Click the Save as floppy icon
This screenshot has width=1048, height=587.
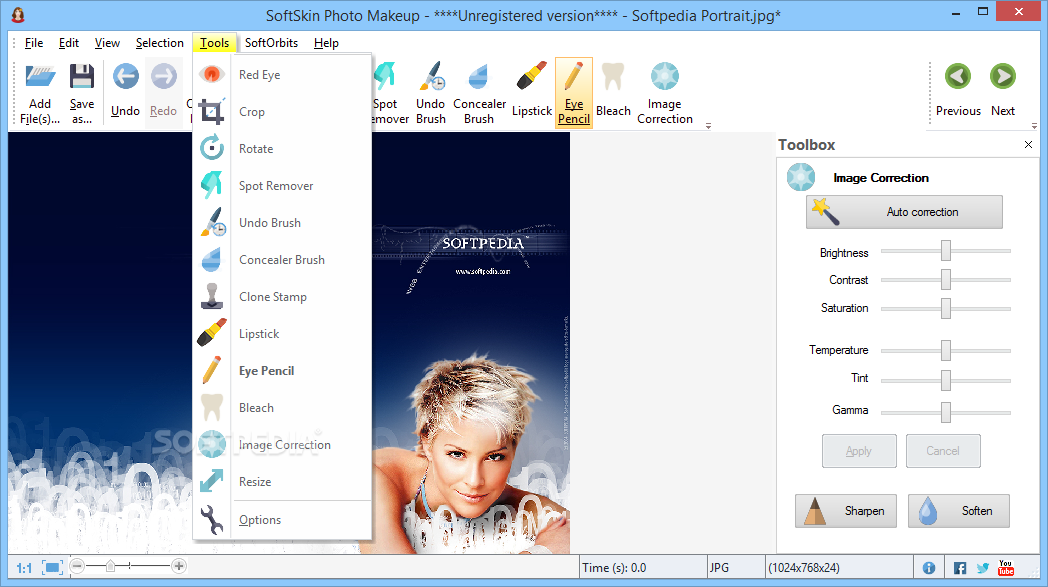(x=82, y=92)
